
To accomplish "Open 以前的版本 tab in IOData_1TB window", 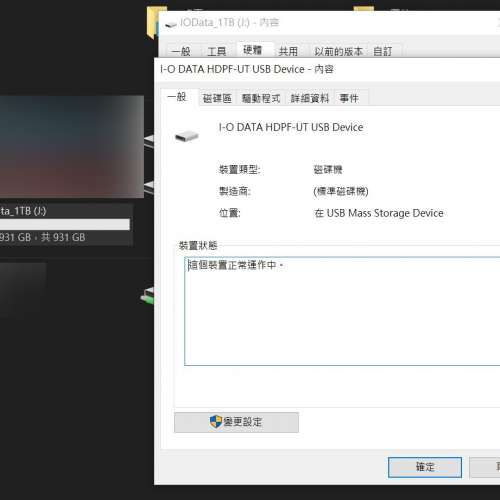I will coord(339,51).
